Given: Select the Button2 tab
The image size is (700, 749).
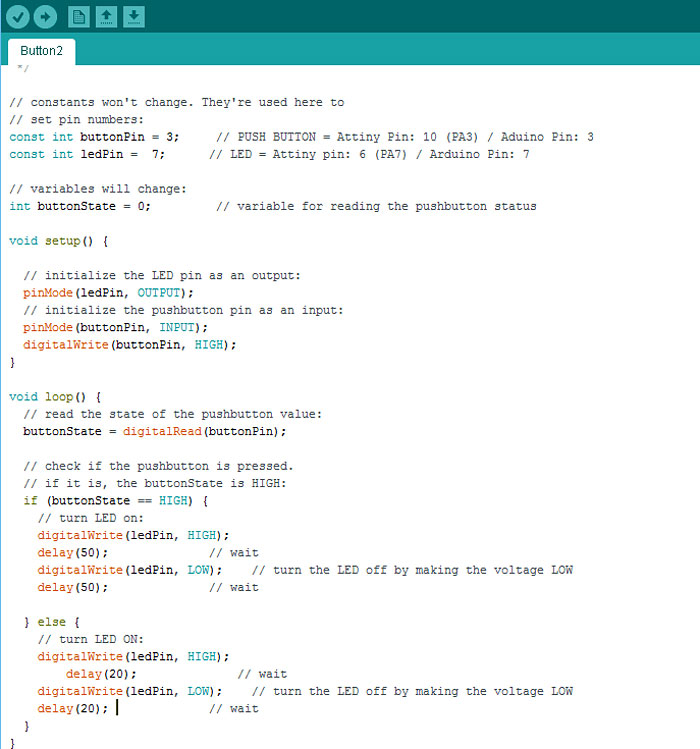Looking at the screenshot, I should [42, 51].
